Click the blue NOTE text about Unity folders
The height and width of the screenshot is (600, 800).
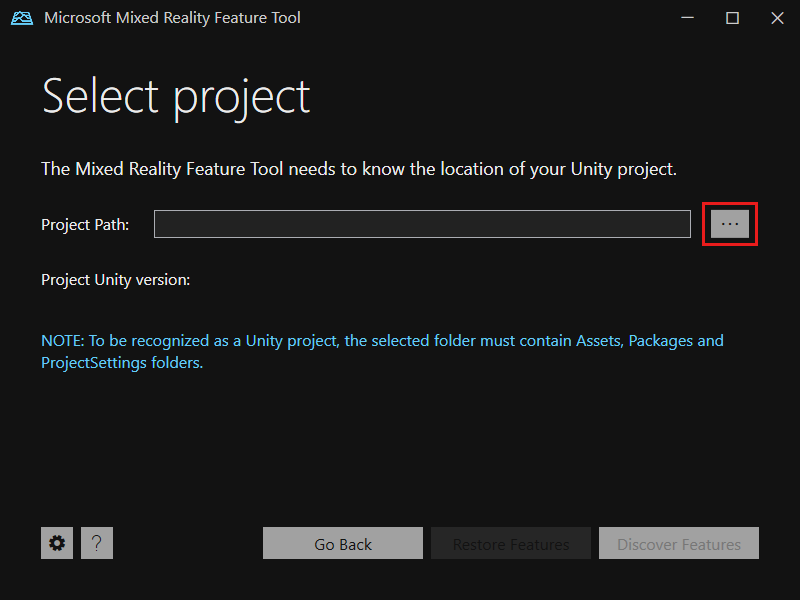point(382,352)
